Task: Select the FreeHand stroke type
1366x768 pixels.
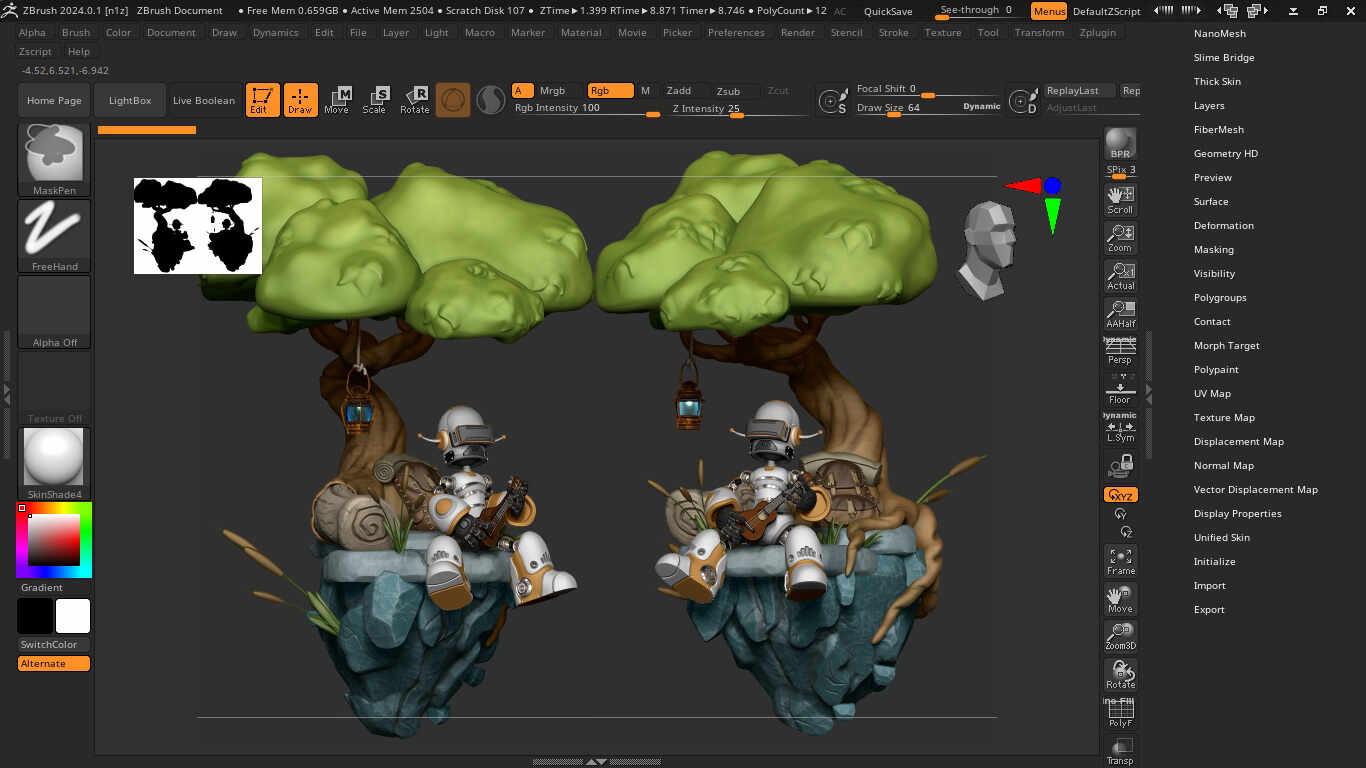Action: [53, 234]
